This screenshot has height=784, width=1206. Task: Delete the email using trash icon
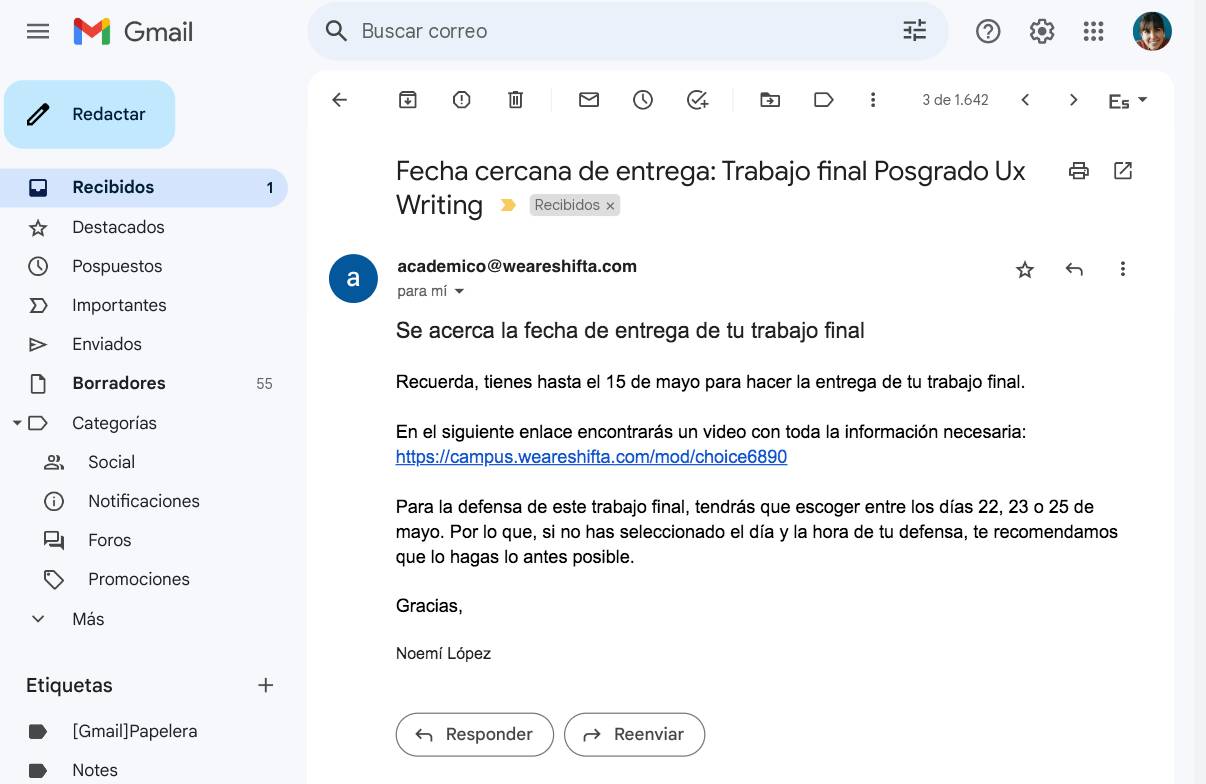[x=515, y=99]
